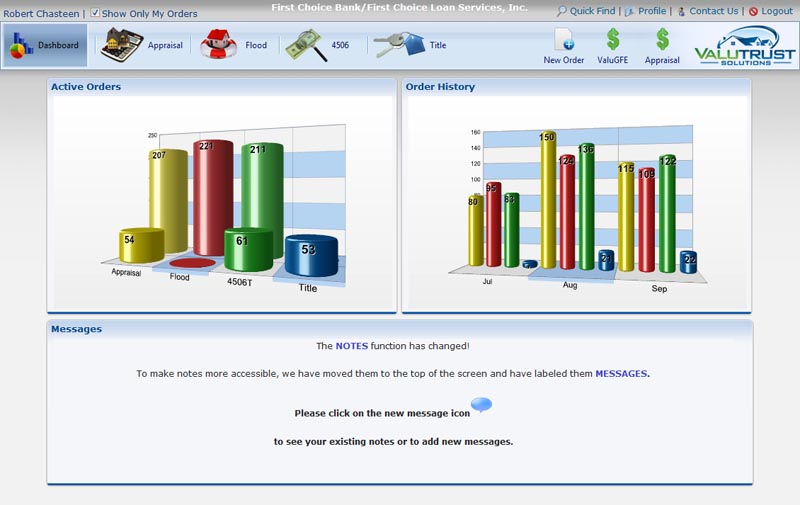This screenshot has height=505, width=800.
Task: Click the Contact Us link
Action: [x=713, y=11]
